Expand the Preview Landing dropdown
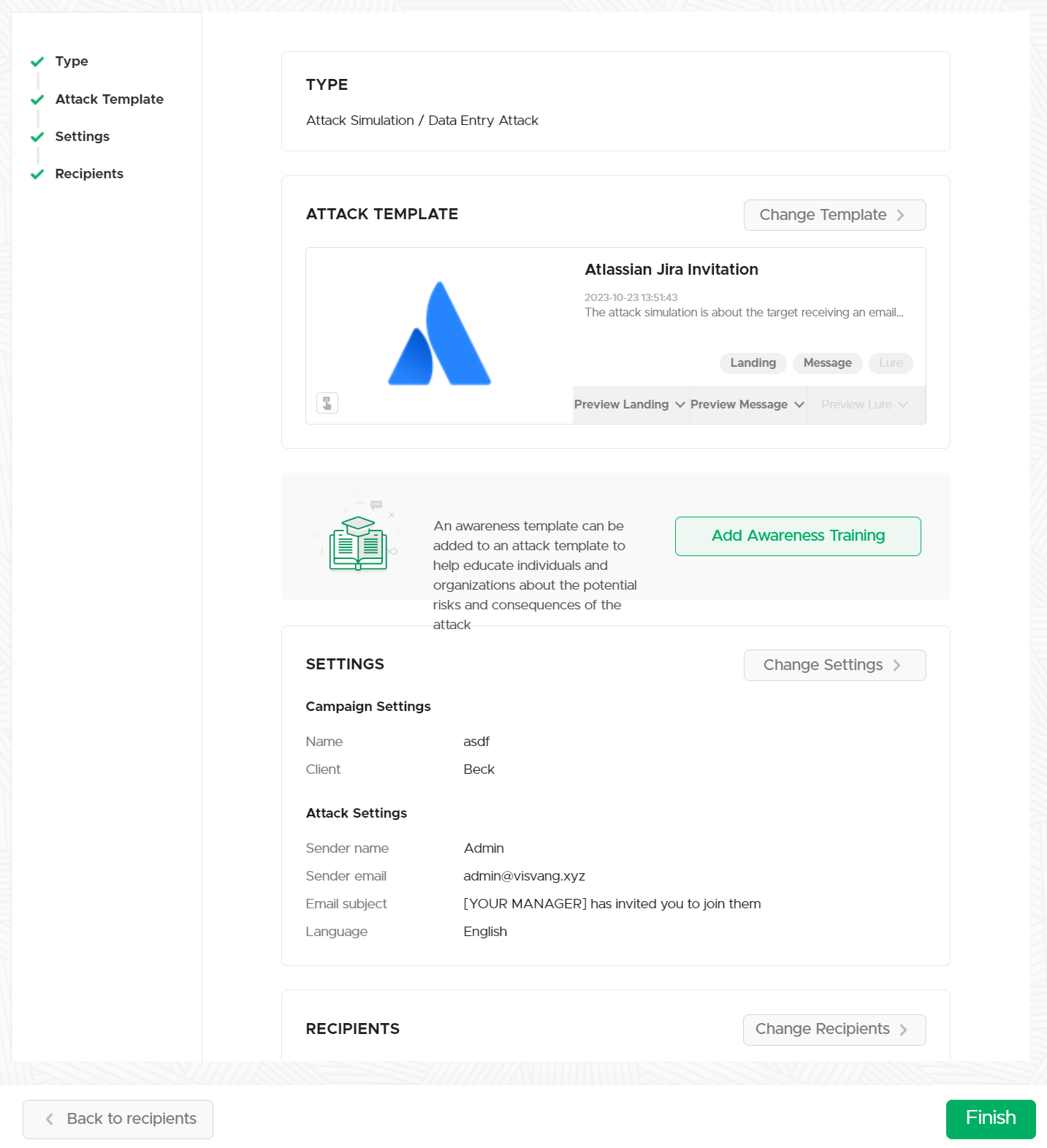Image resolution: width=1047 pixels, height=1148 pixels. coord(630,405)
